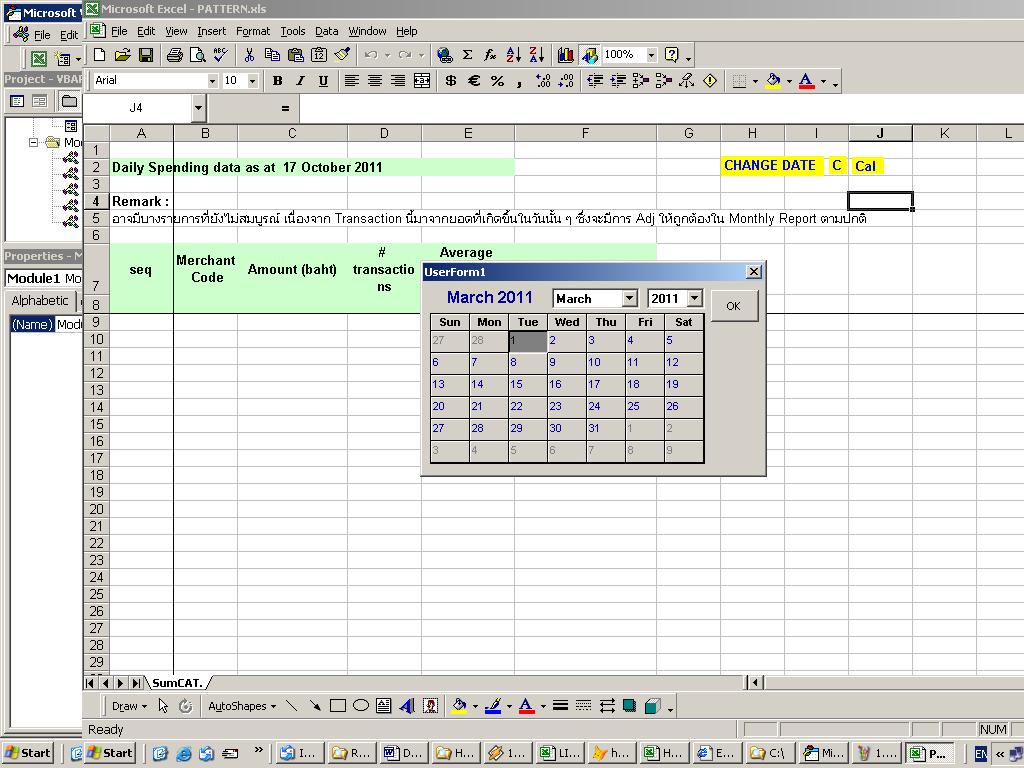Click the yellow Fill Color bucket in the Formatting toolbar
The image size is (1024, 768).
[x=772, y=81]
